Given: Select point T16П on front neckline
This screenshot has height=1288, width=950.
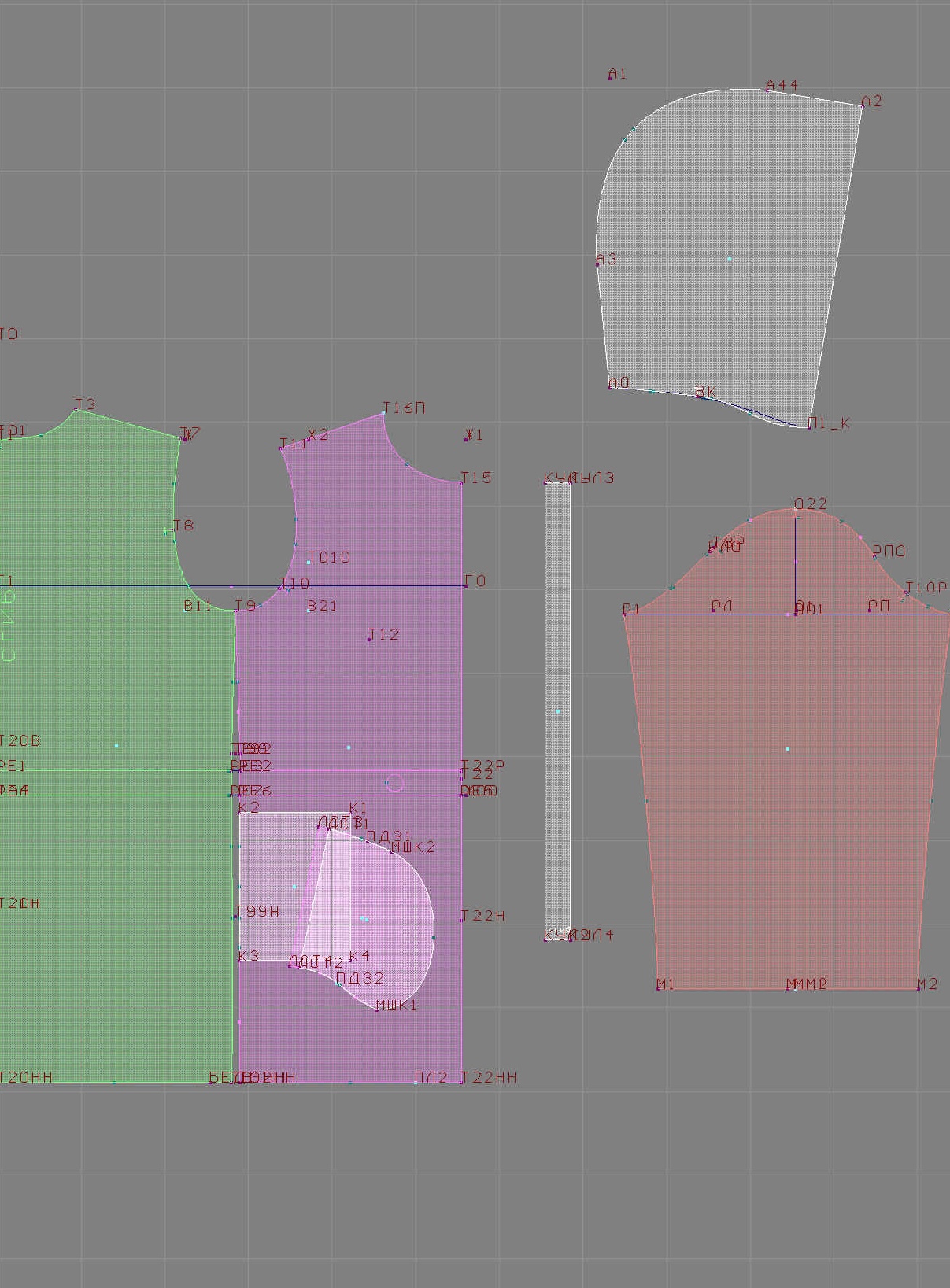Looking at the screenshot, I should 384,412.
